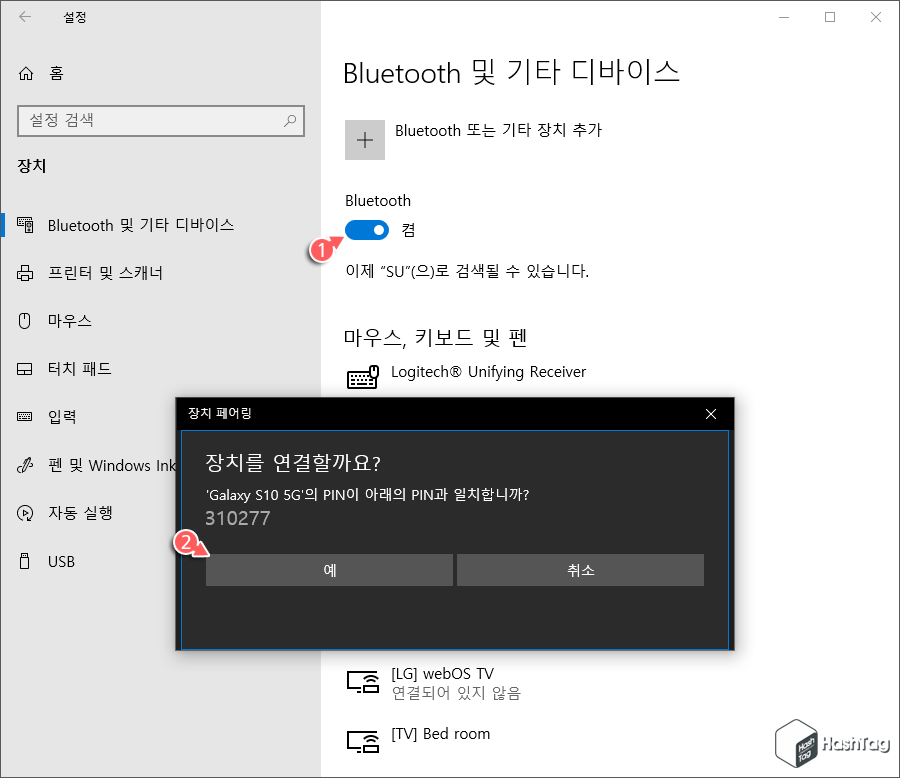This screenshot has height=778, width=900.
Task: Click the plus button to add device
Action: [x=365, y=140]
